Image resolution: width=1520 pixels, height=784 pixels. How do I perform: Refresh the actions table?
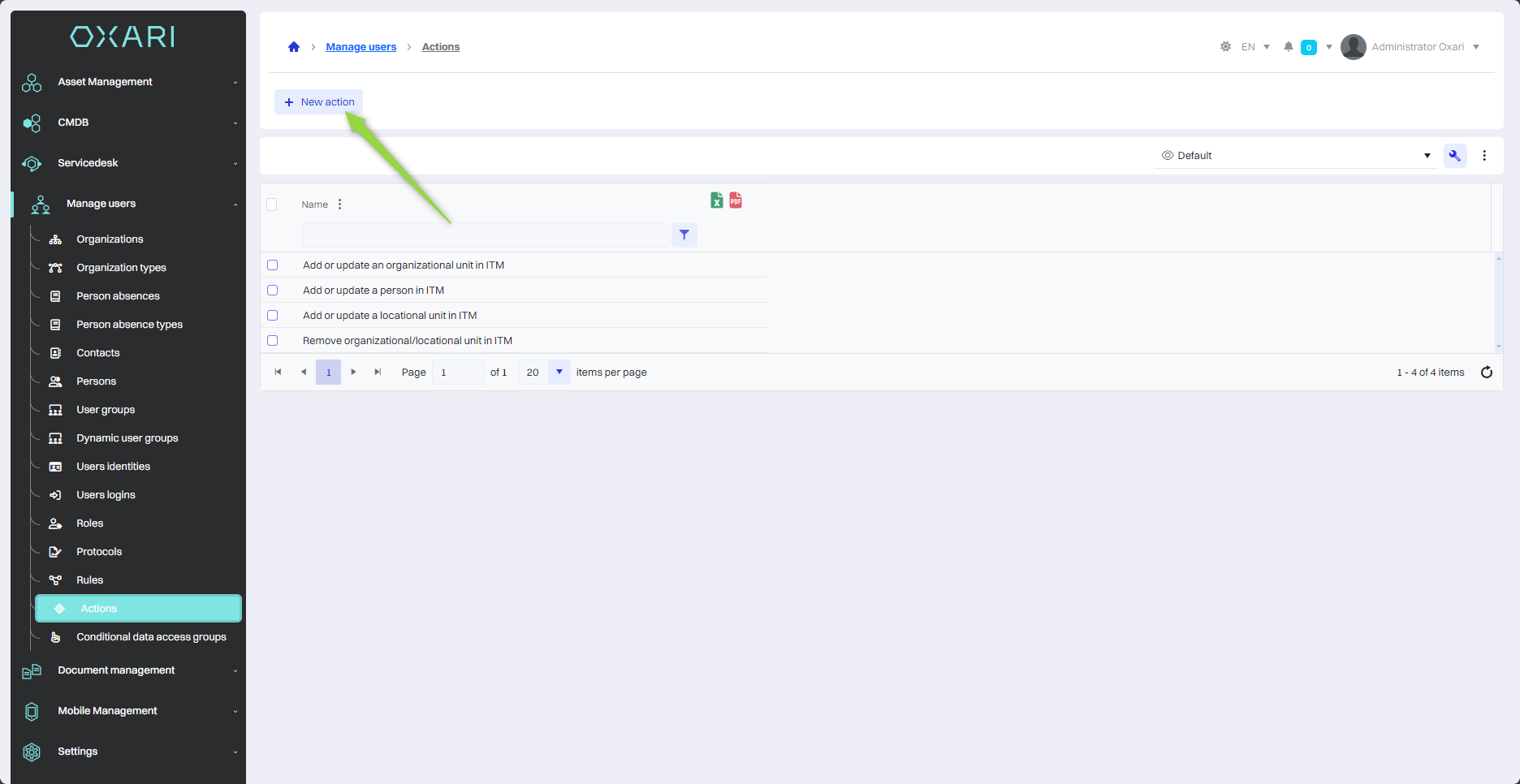1487,373
